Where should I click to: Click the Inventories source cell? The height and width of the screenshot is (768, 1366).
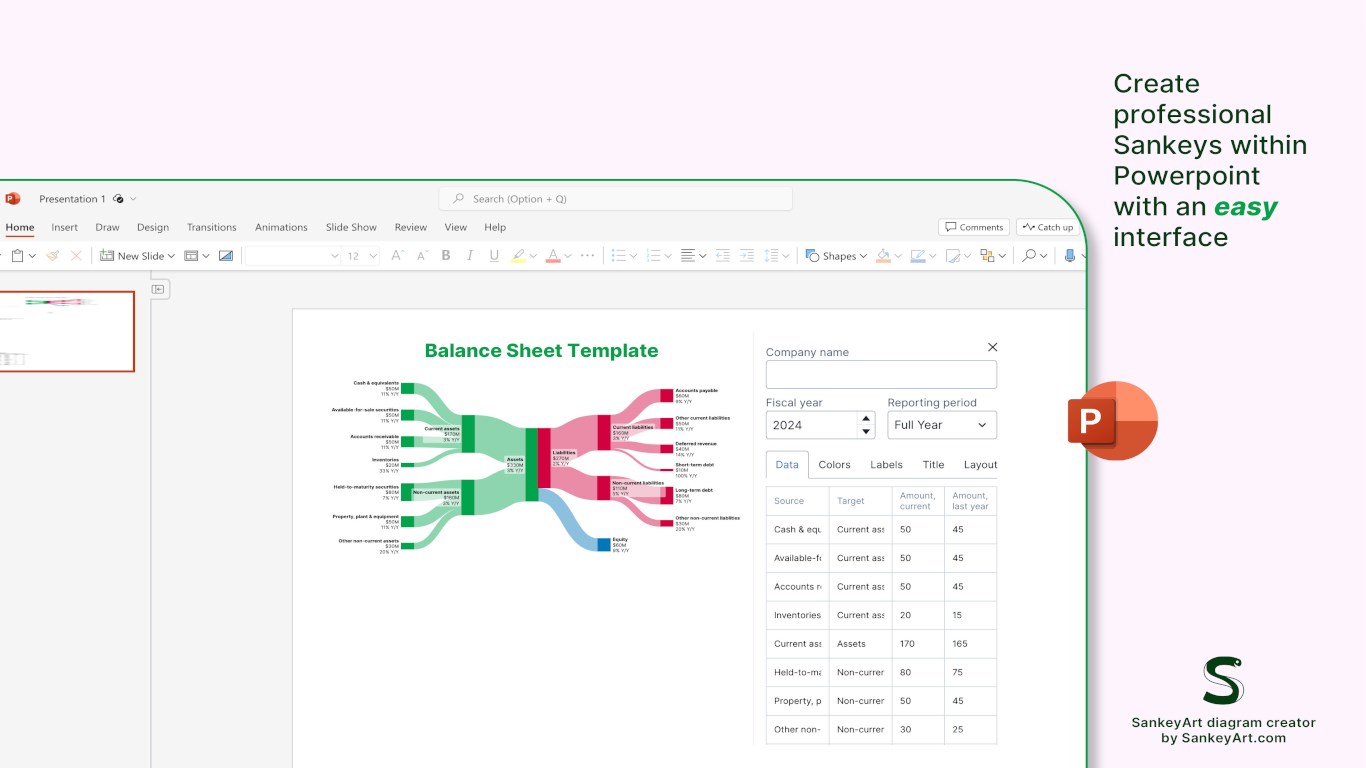(797, 615)
